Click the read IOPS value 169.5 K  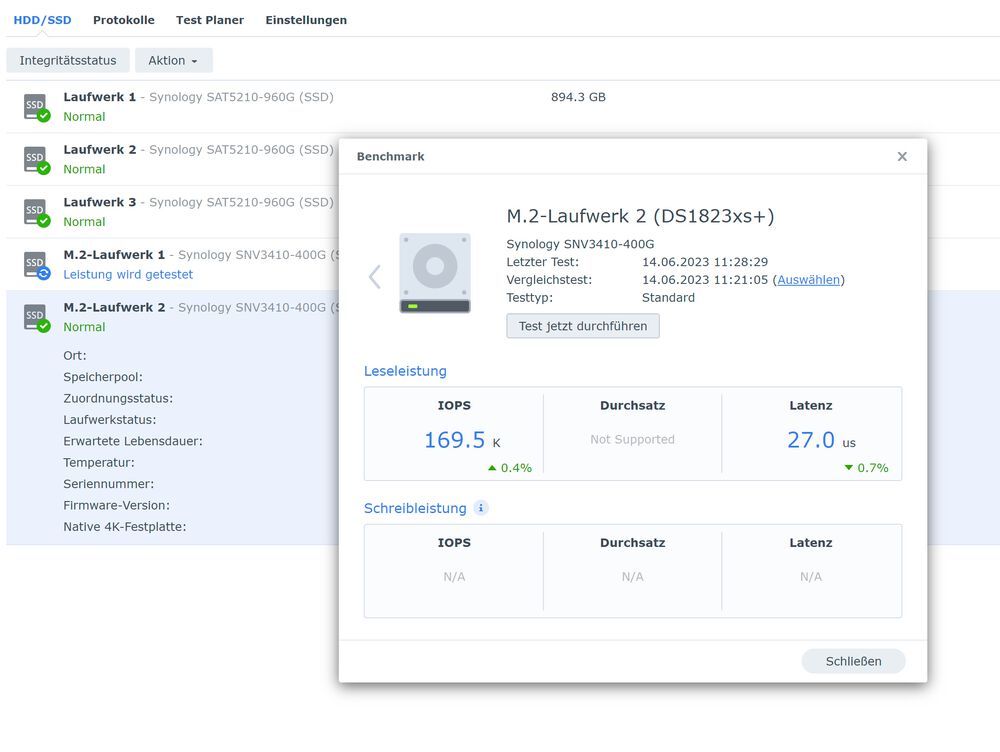462,440
